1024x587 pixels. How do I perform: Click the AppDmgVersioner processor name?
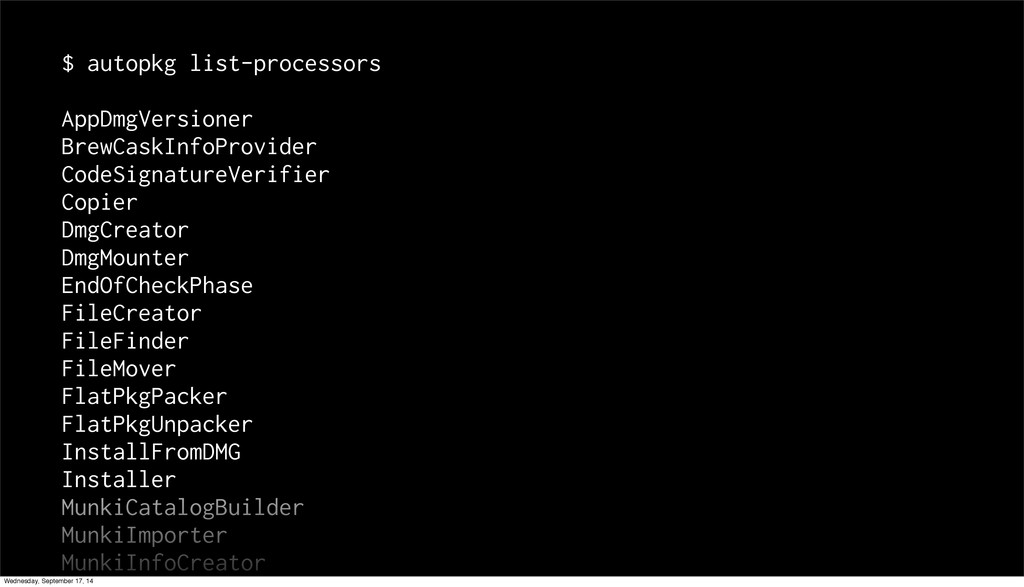coord(157,120)
